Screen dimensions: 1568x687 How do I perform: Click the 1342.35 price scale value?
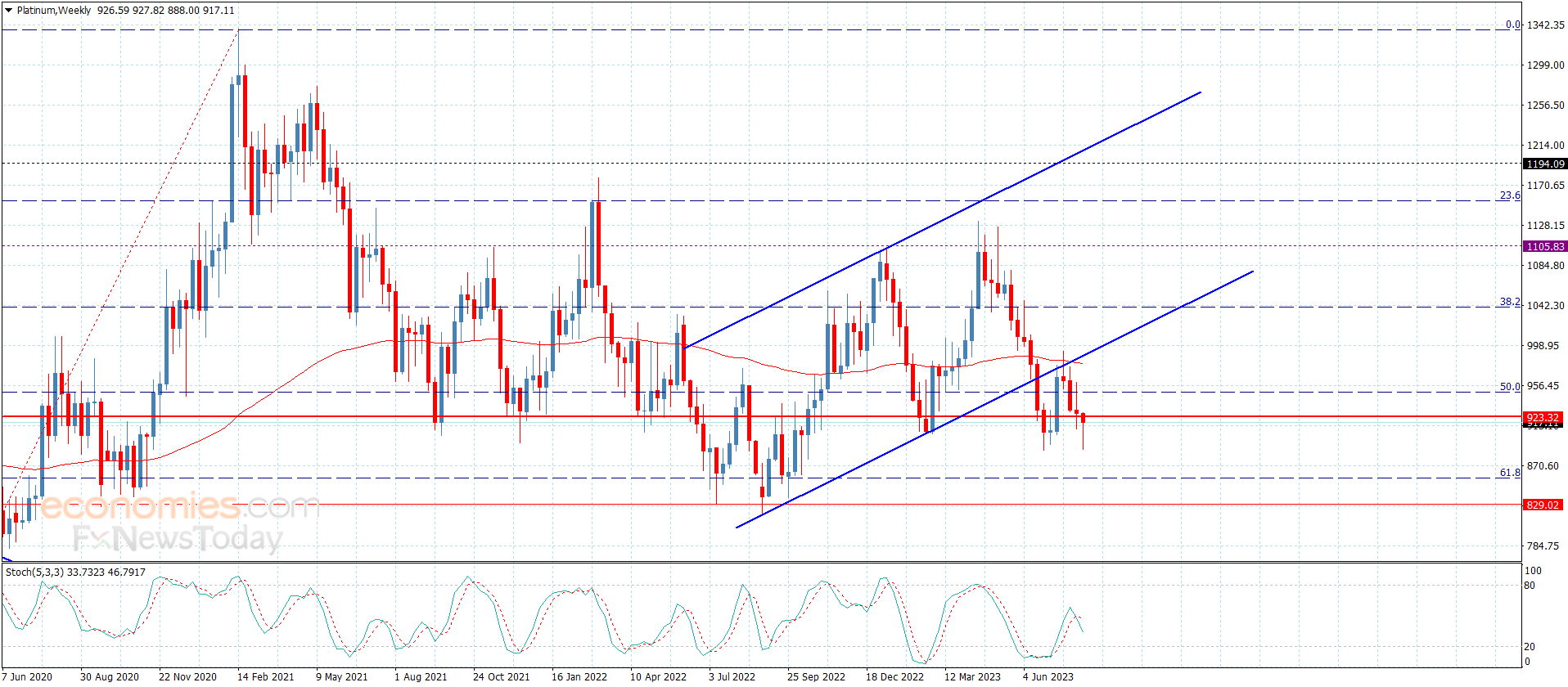1545,25
